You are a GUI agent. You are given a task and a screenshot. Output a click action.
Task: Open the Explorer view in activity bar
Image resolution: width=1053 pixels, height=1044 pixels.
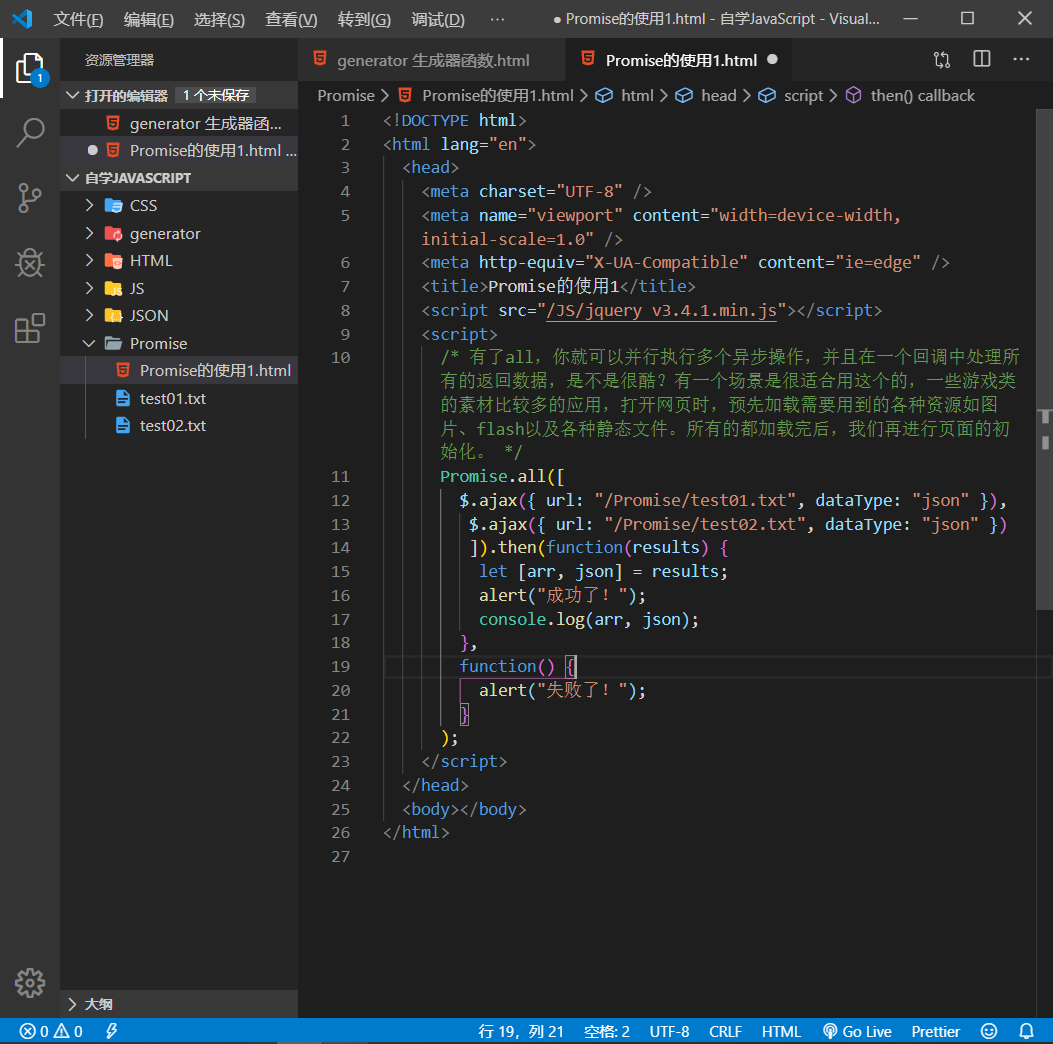(x=30, y=68)
